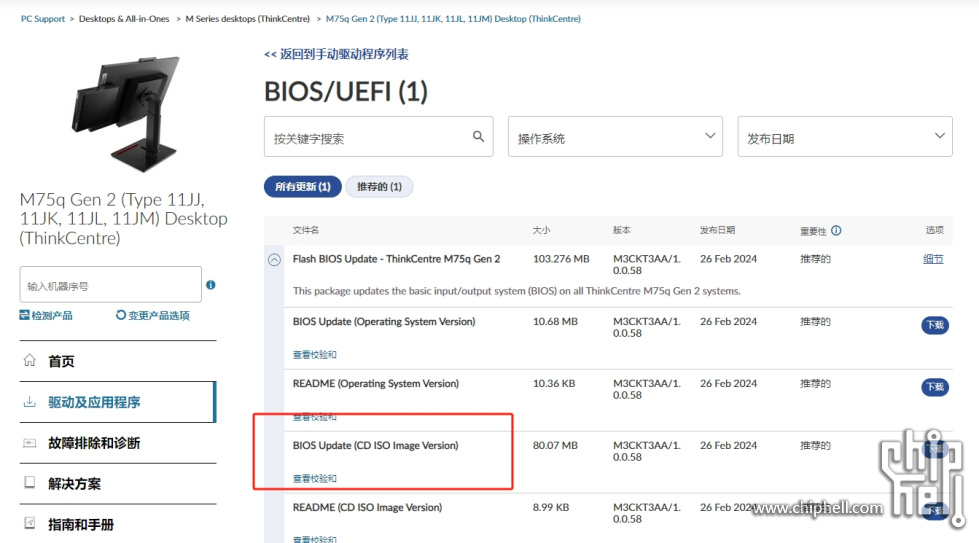The height and width of the screenshot is (543, 979).
Task: Select the 推荐的 (1) filter tab
Action: [x=379, y=187]
